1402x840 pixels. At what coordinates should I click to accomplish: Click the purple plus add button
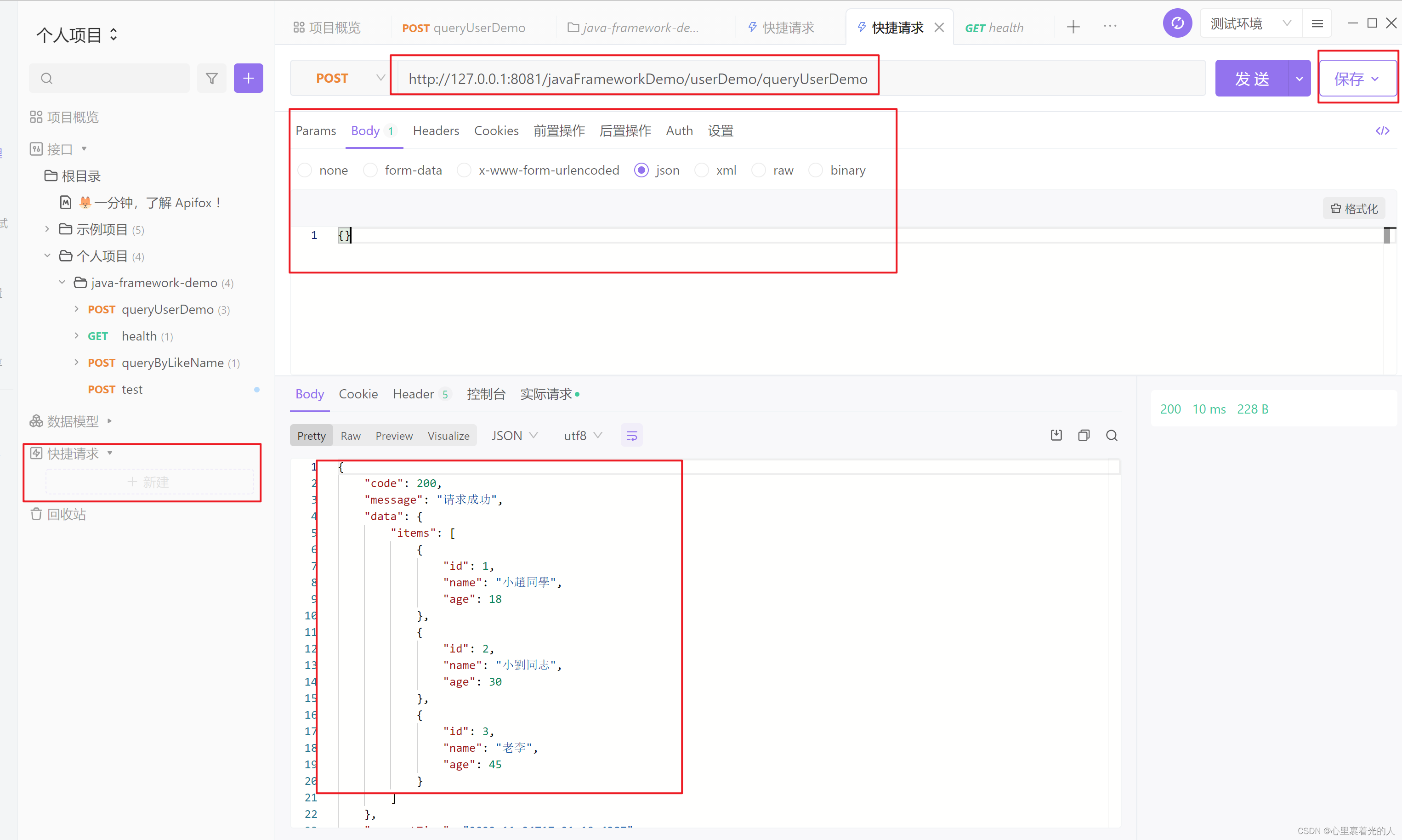coord(249,79)
